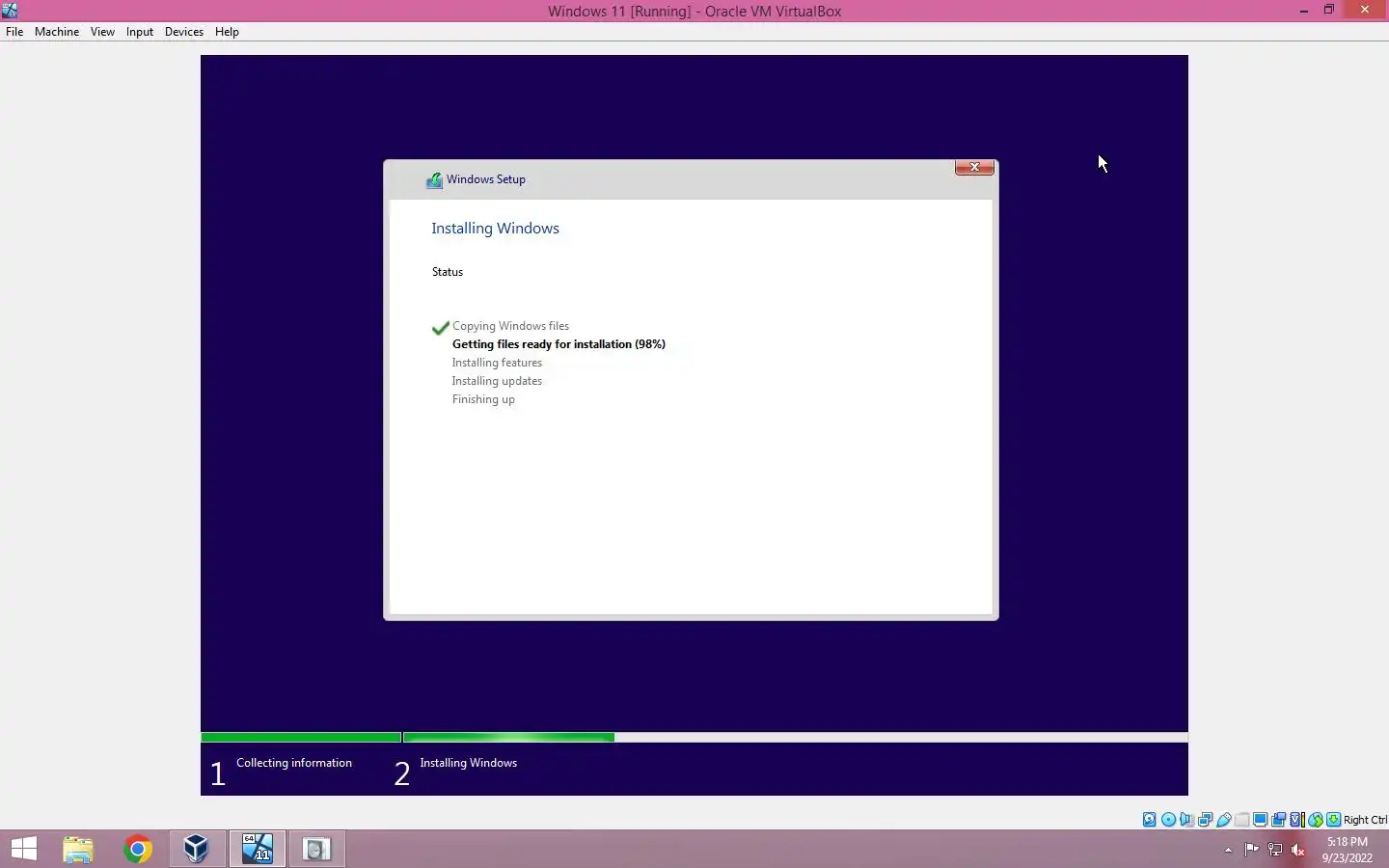Open the Windows Start button
This screenshot has height=868, width=1389.
coord(23,849)
